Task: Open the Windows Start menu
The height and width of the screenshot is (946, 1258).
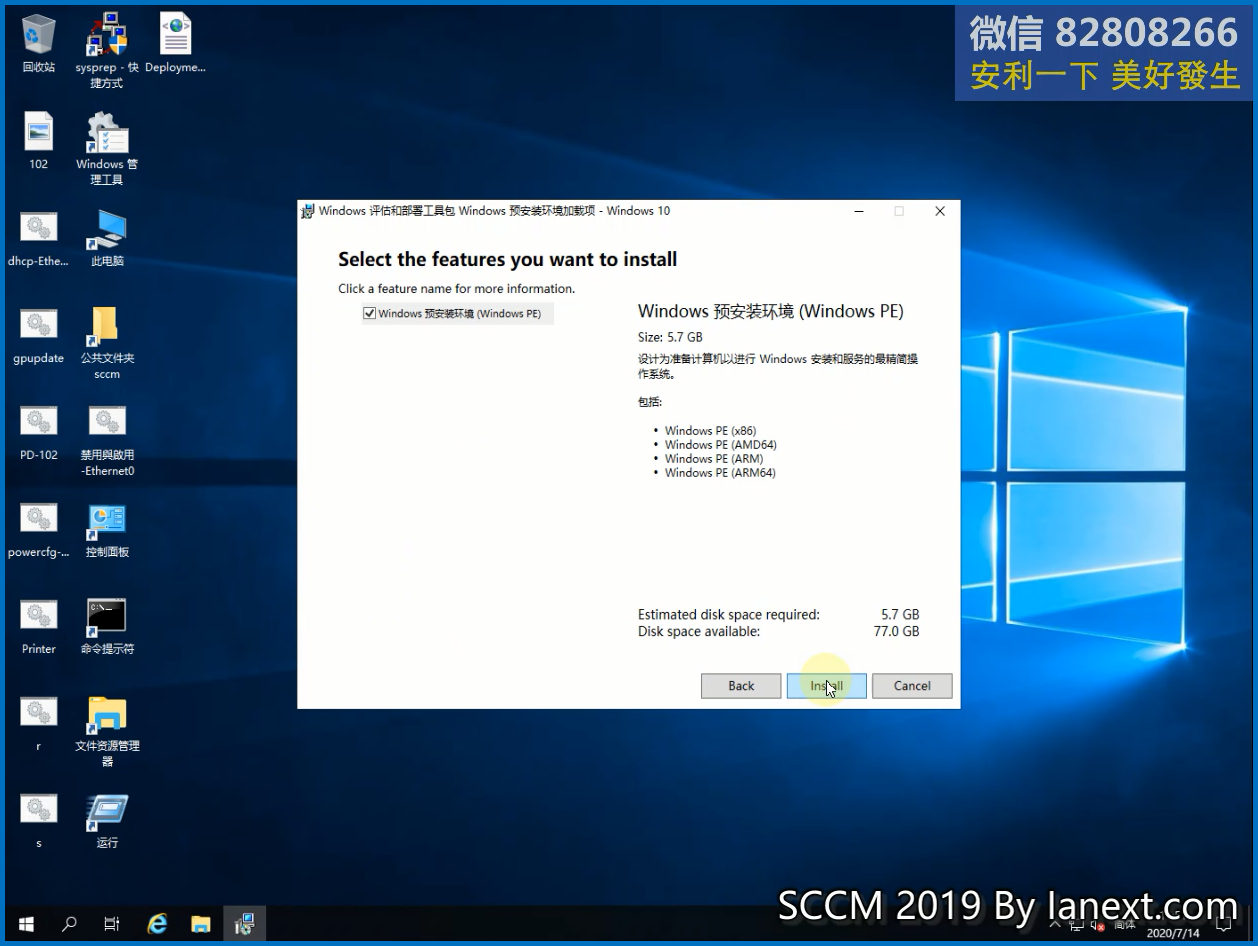Action: (25, 924)
